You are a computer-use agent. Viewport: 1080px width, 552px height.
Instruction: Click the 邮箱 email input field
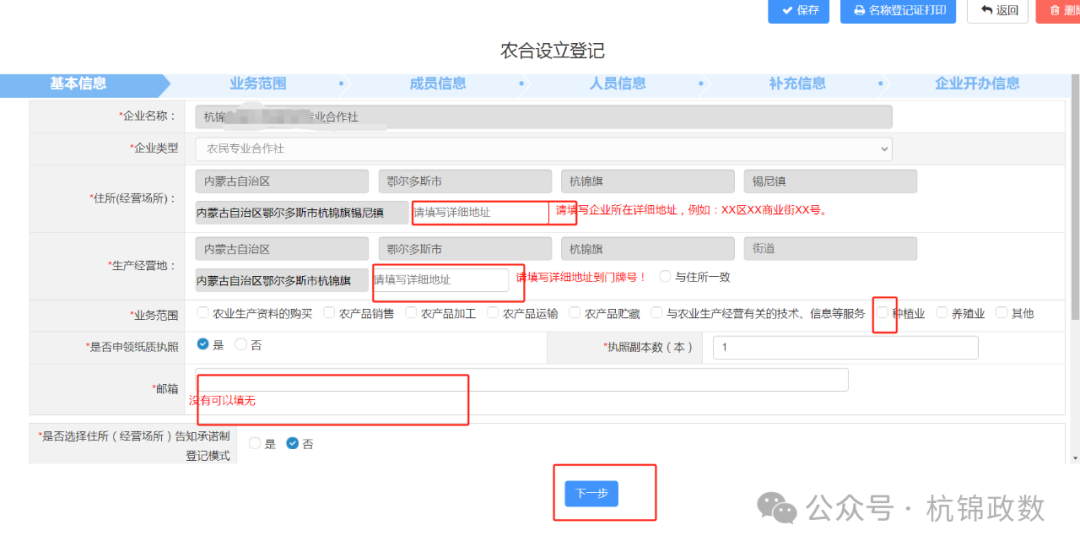tap(522, 380)
